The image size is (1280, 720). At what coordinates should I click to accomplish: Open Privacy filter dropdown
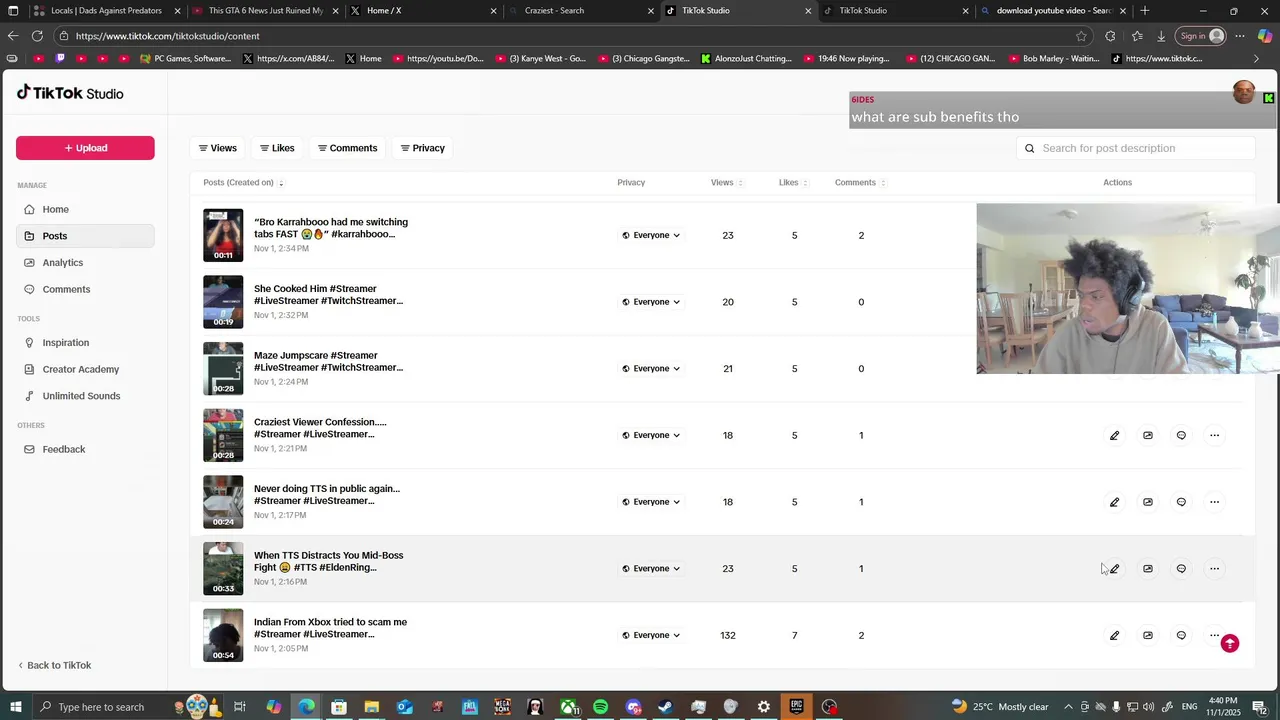[x=423, y=148]
